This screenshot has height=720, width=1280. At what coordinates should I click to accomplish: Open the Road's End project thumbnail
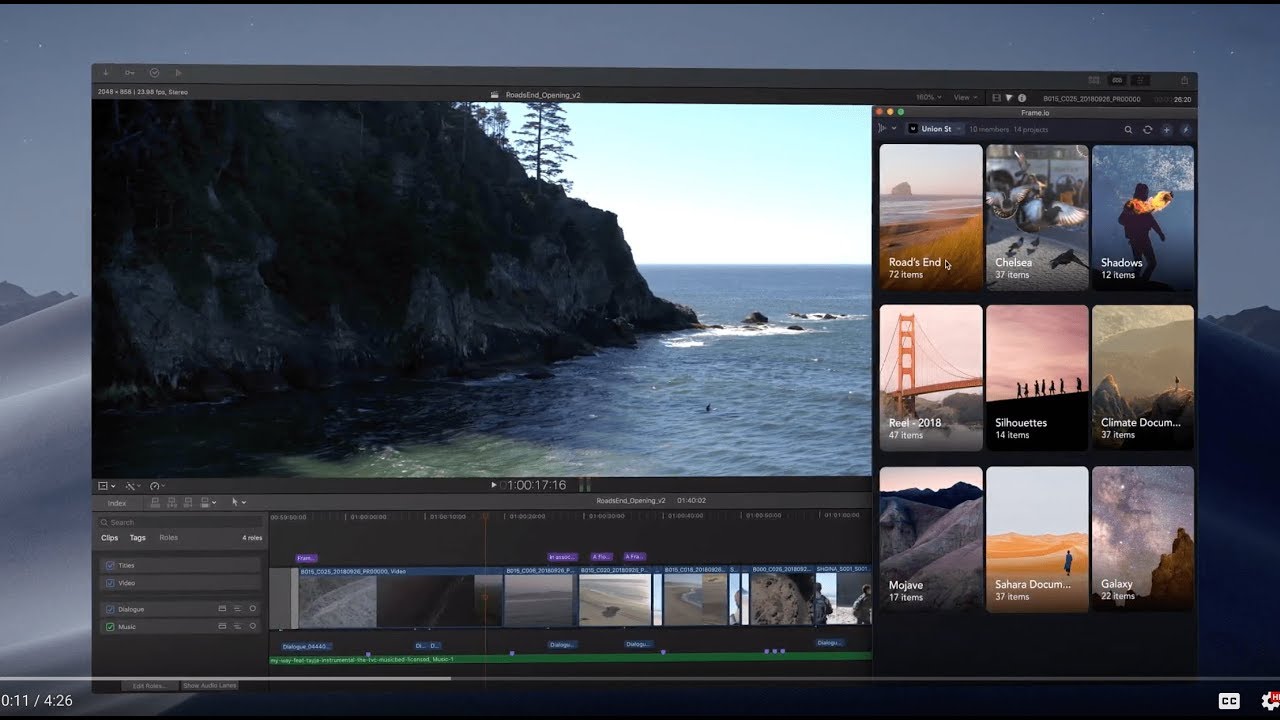pyautogui.click(x=931, y=217)
